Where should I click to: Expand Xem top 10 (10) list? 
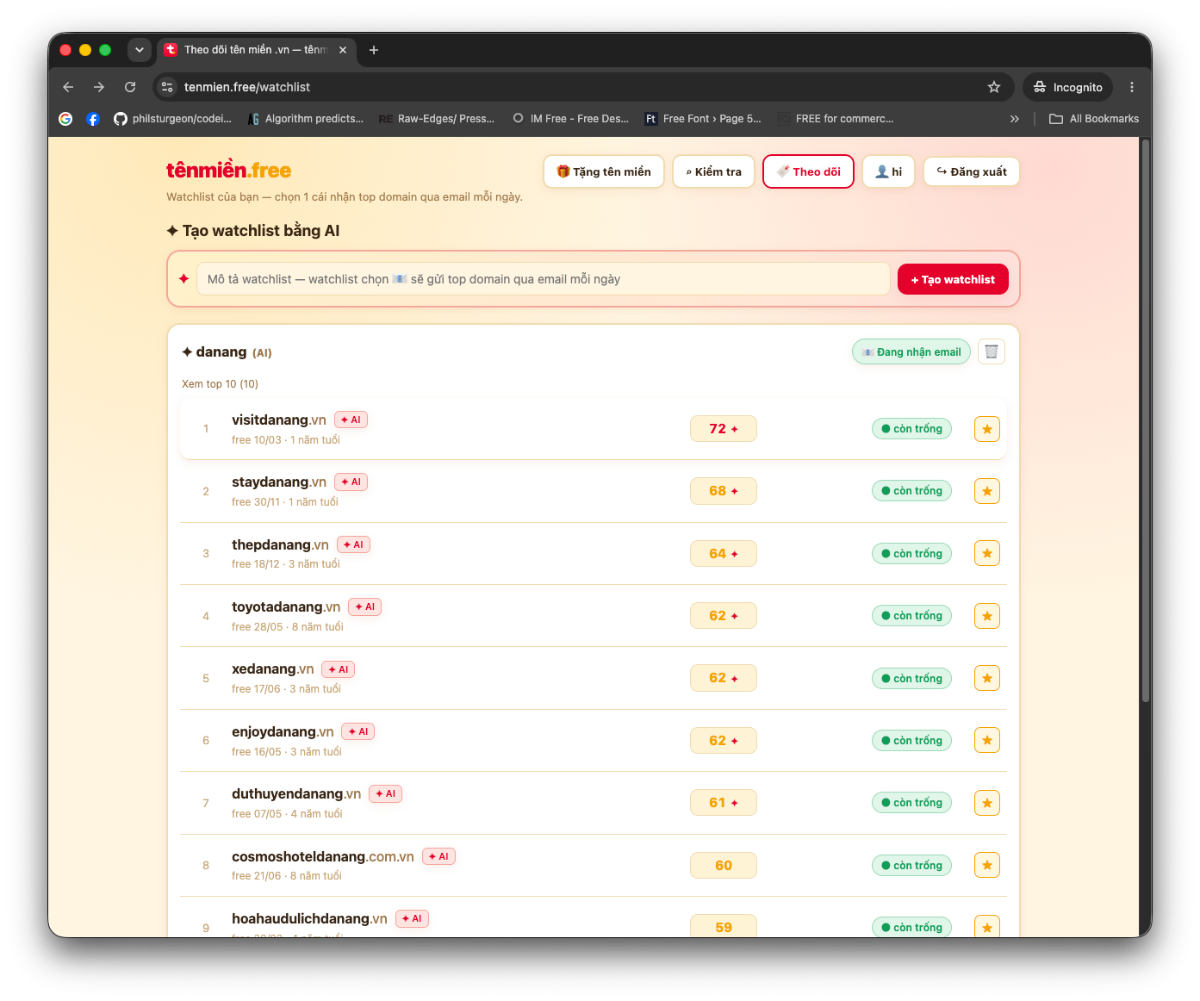coord(220,384)
